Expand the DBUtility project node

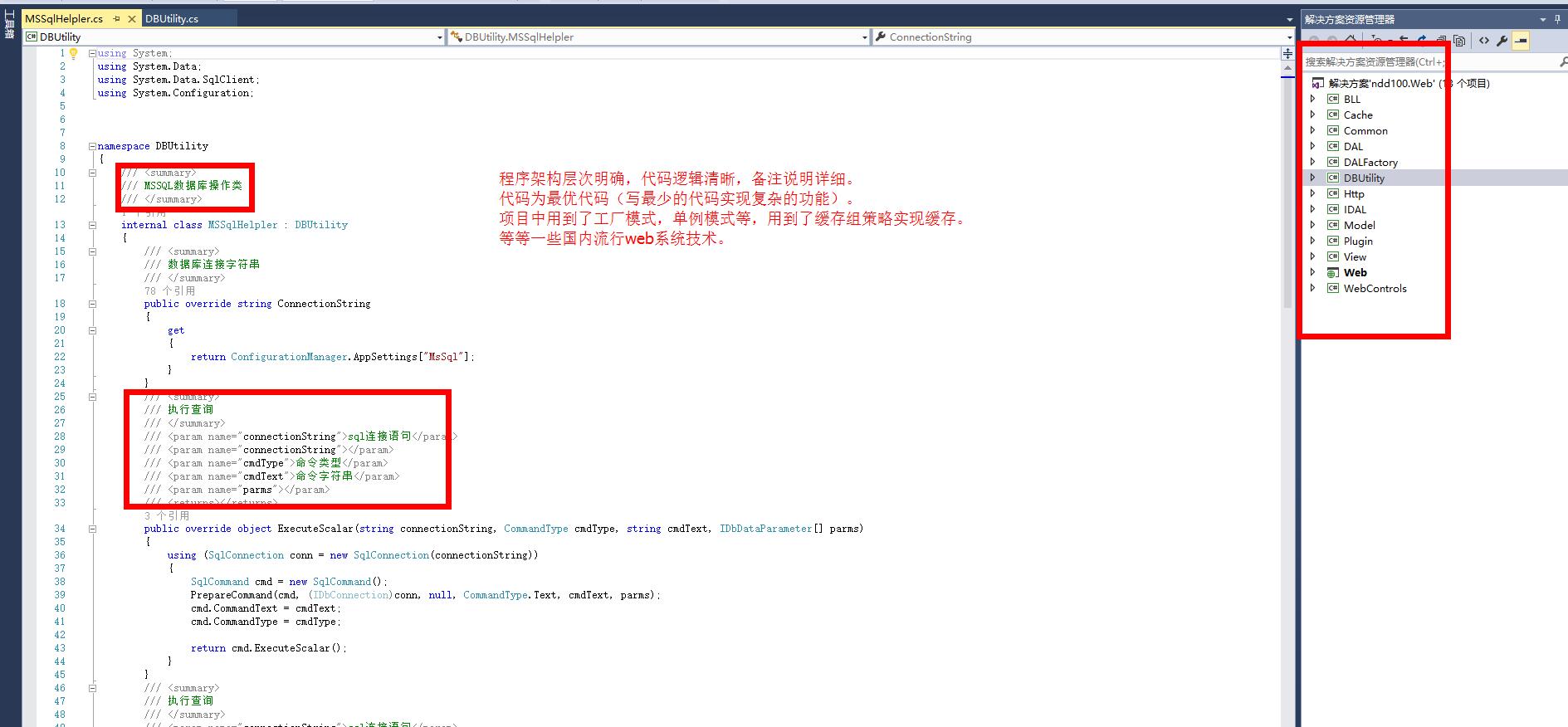1312,178
